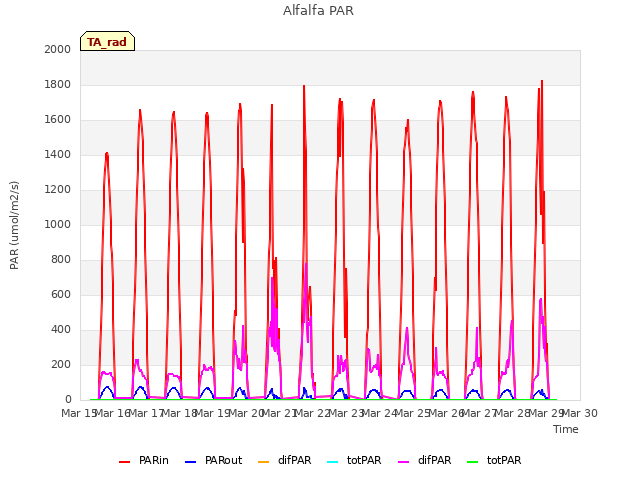Click the 1600 y-axis tick label

[58, 120]
